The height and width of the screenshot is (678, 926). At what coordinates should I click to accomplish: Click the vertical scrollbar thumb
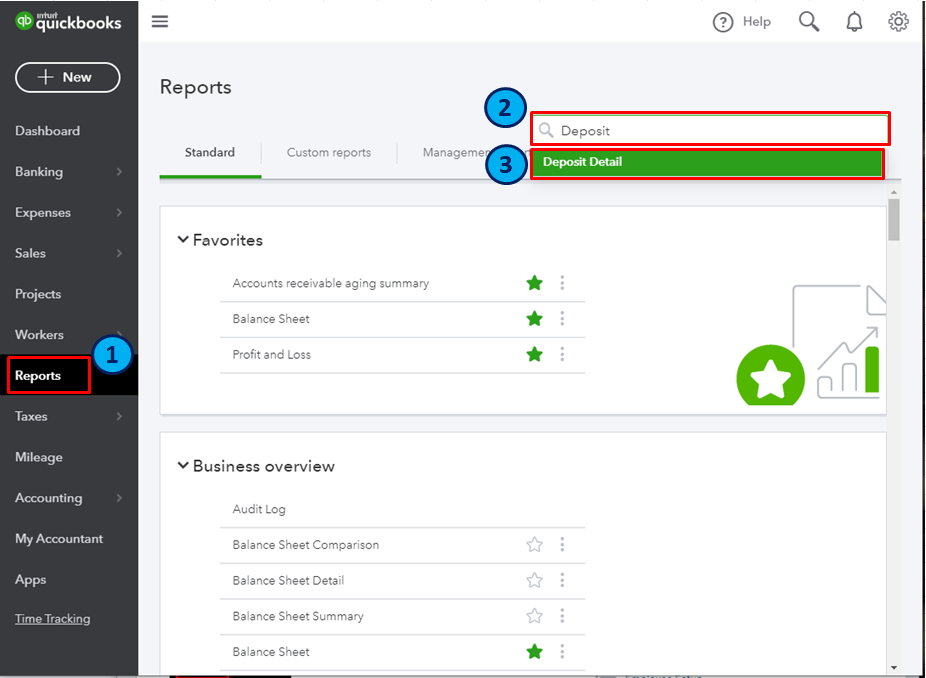pyautogui.click(x=894, y=219)
